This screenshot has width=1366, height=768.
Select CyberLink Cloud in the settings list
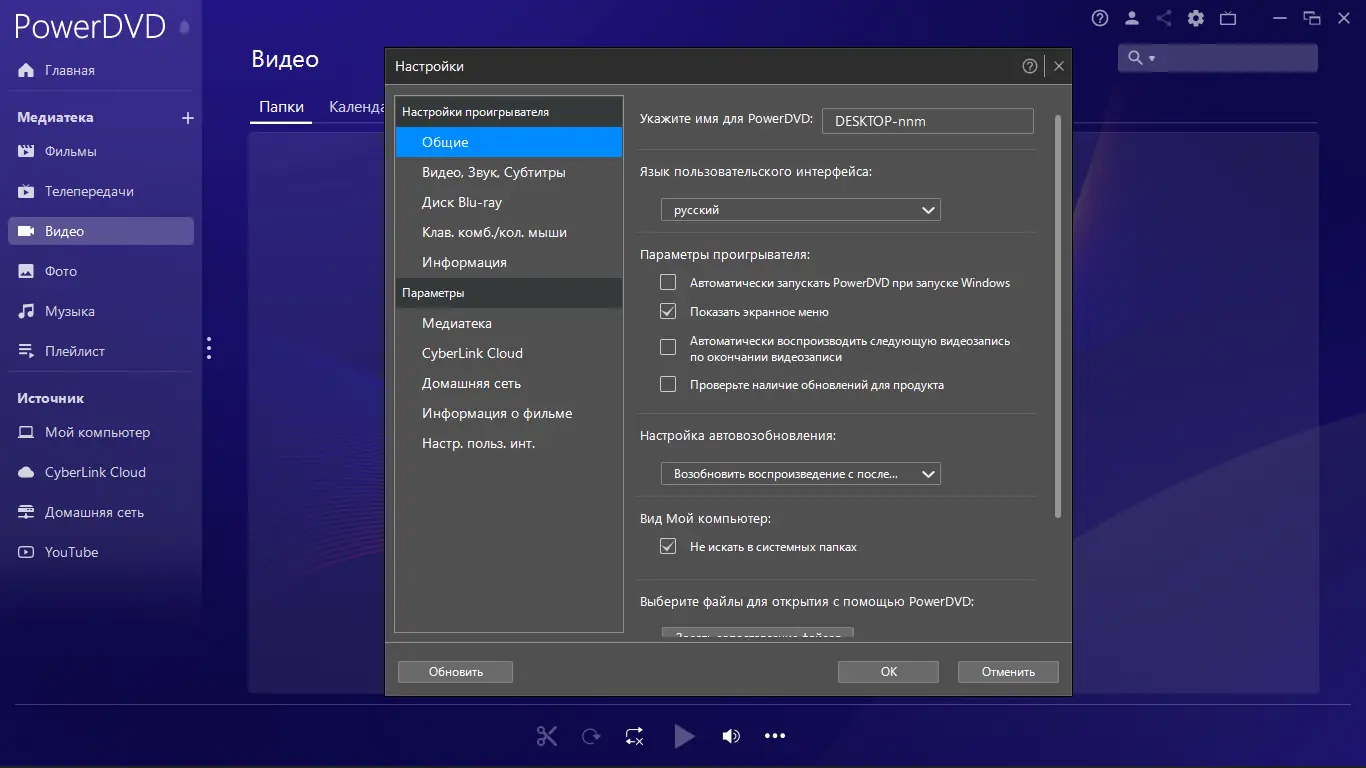(x=509, y=353)
